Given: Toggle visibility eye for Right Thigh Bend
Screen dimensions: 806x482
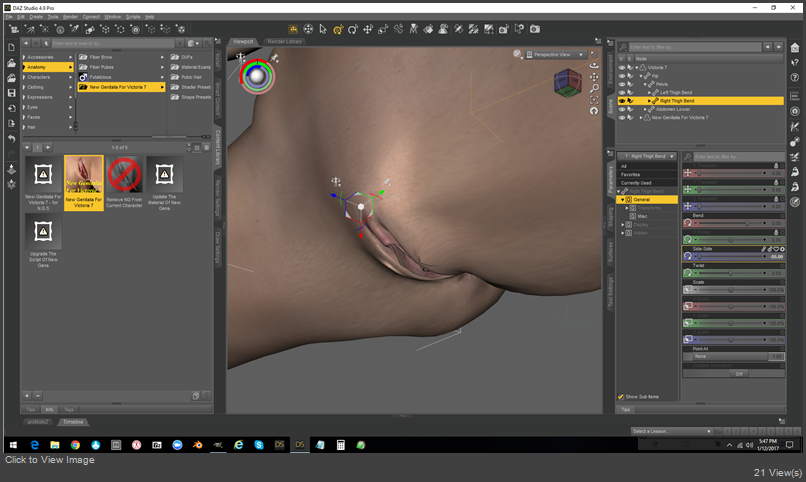Looking at the screenshot, I should tap(622, 101).
